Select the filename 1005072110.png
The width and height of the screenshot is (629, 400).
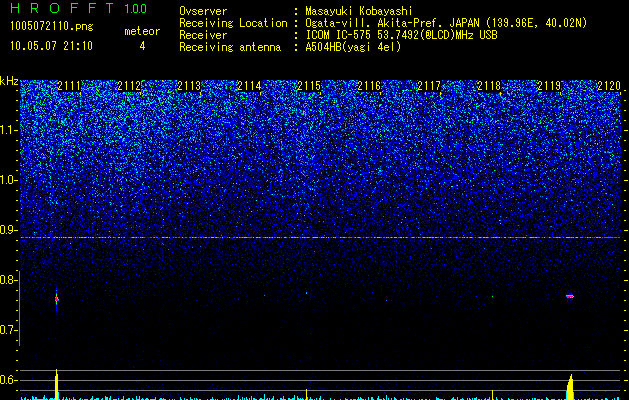(52, 26)
